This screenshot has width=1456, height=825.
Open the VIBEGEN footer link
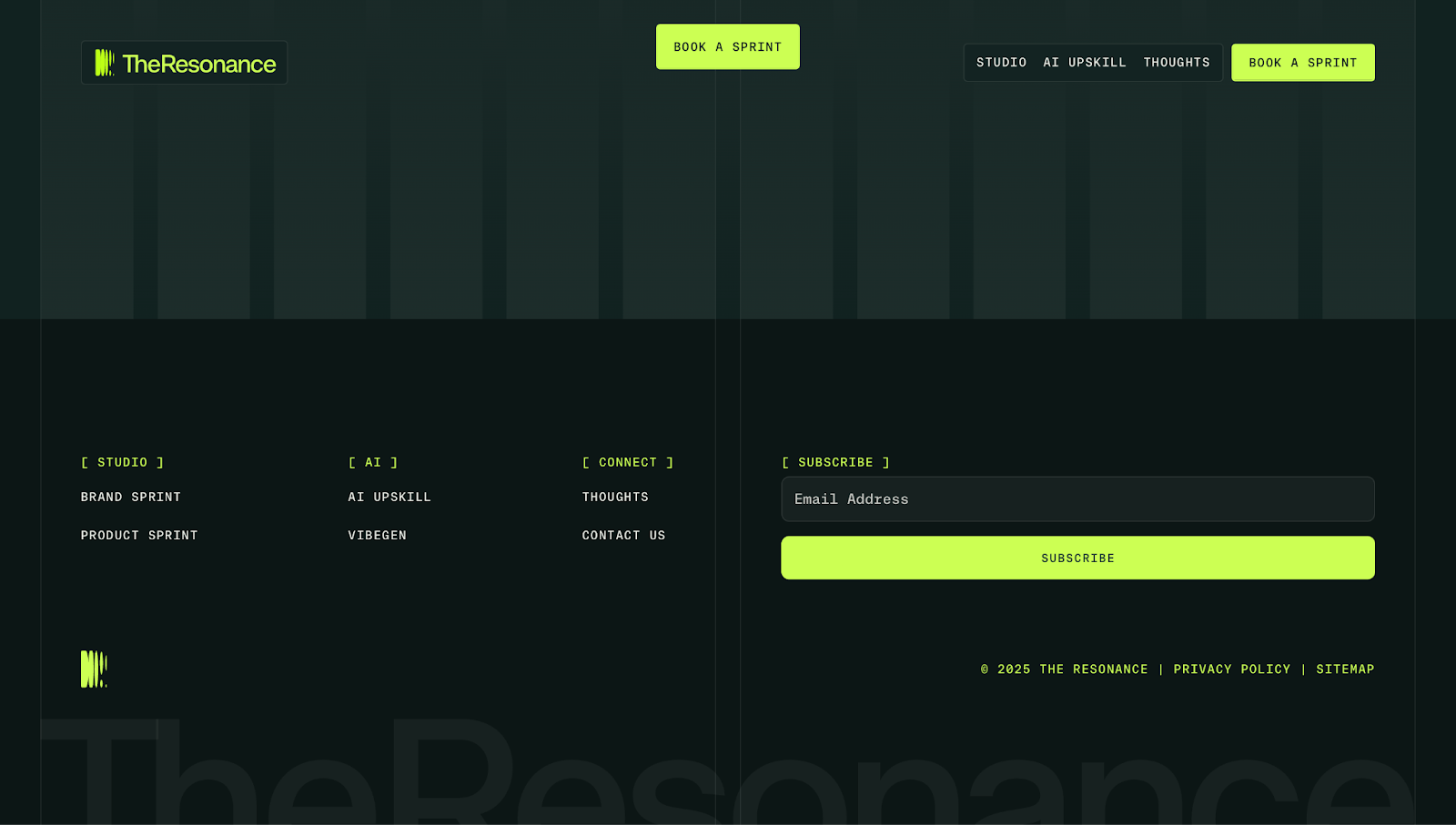pyautogui.click(x=377, y=535)
